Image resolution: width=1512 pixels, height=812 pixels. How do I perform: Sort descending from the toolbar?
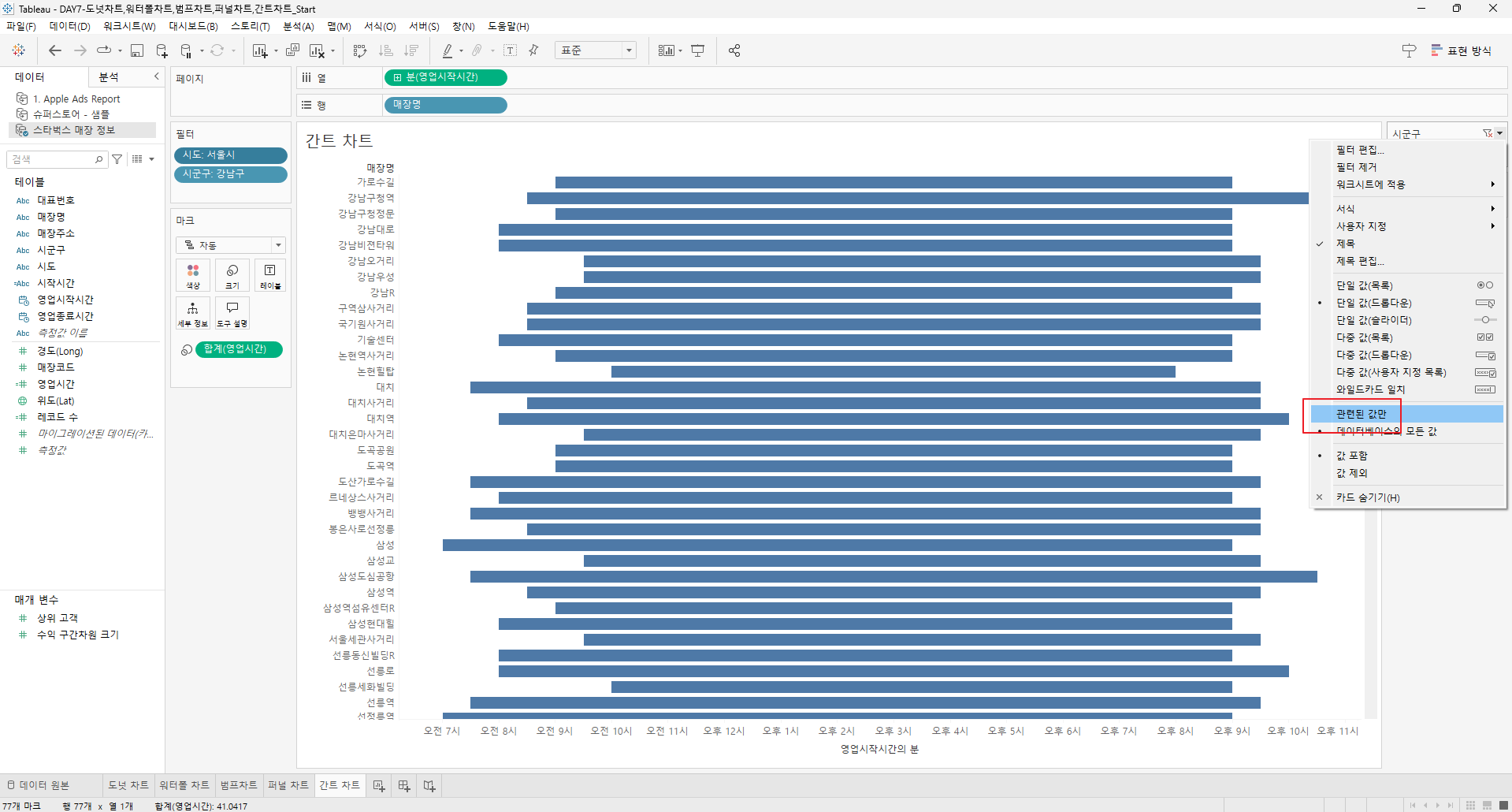point(411,50)
